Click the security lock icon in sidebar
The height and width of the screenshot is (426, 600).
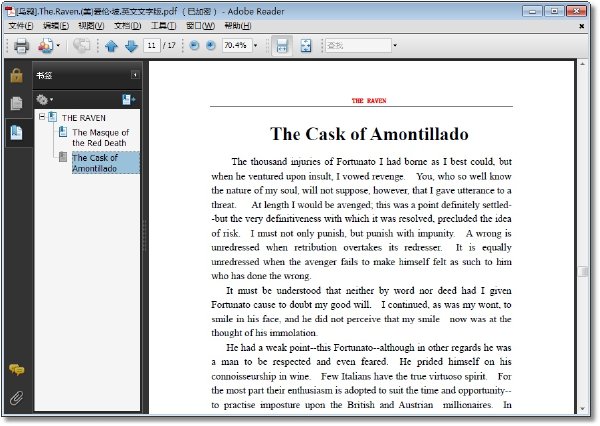click(16, 75)
